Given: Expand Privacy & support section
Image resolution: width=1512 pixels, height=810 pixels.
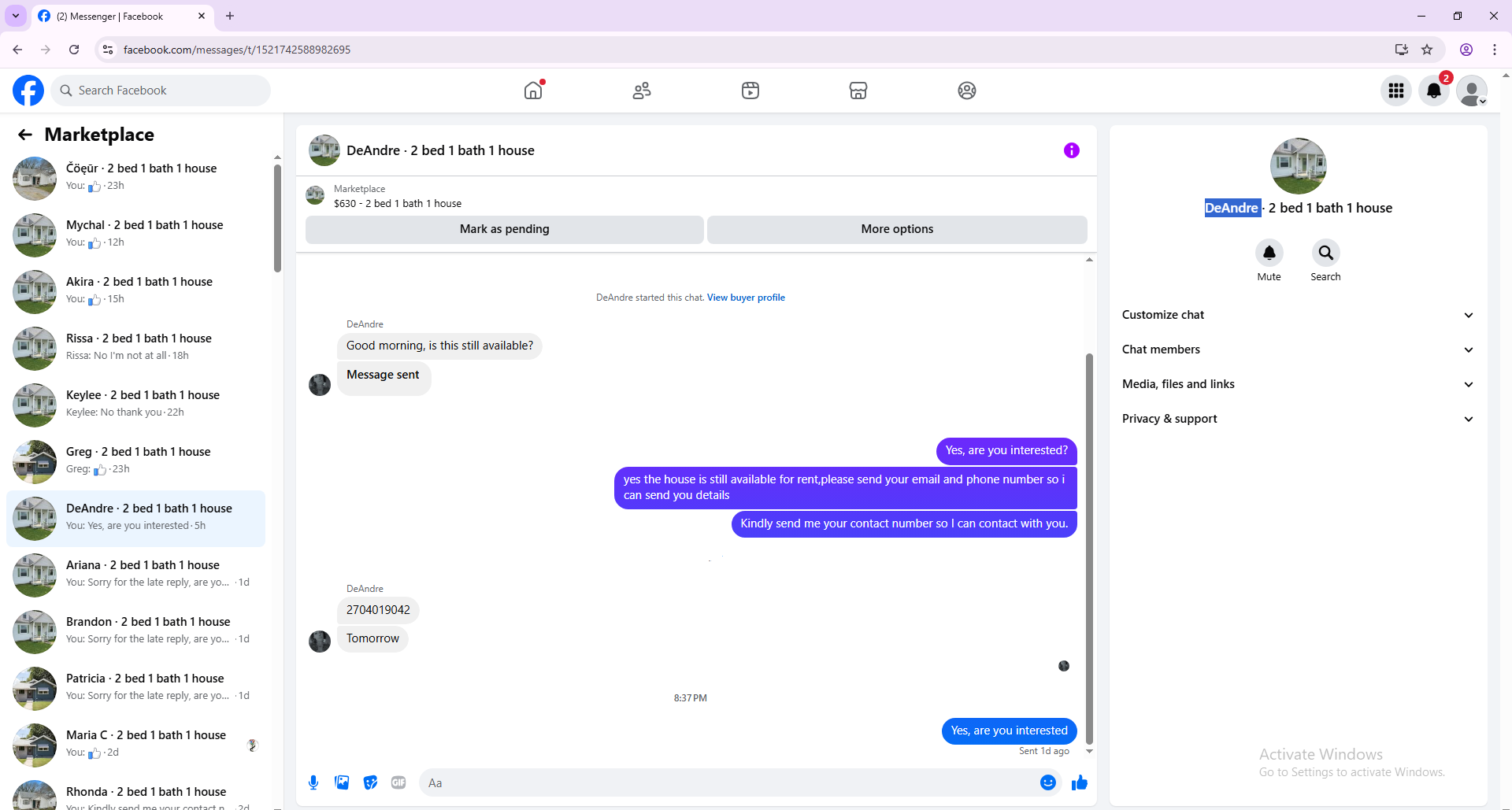Looking at the screenshot, I should (1298, 419).
